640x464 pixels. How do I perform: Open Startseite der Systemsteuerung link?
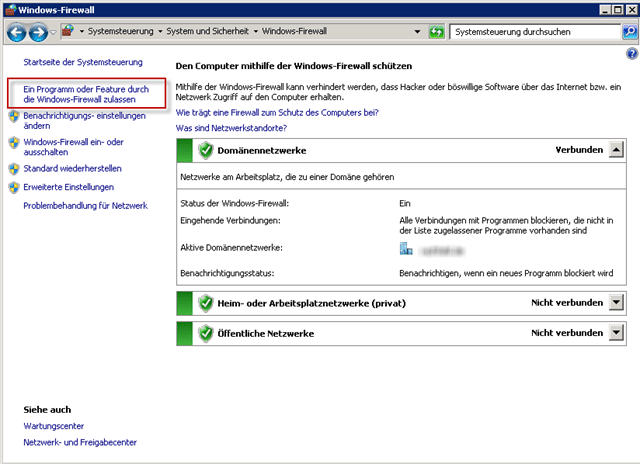[83, 62]
